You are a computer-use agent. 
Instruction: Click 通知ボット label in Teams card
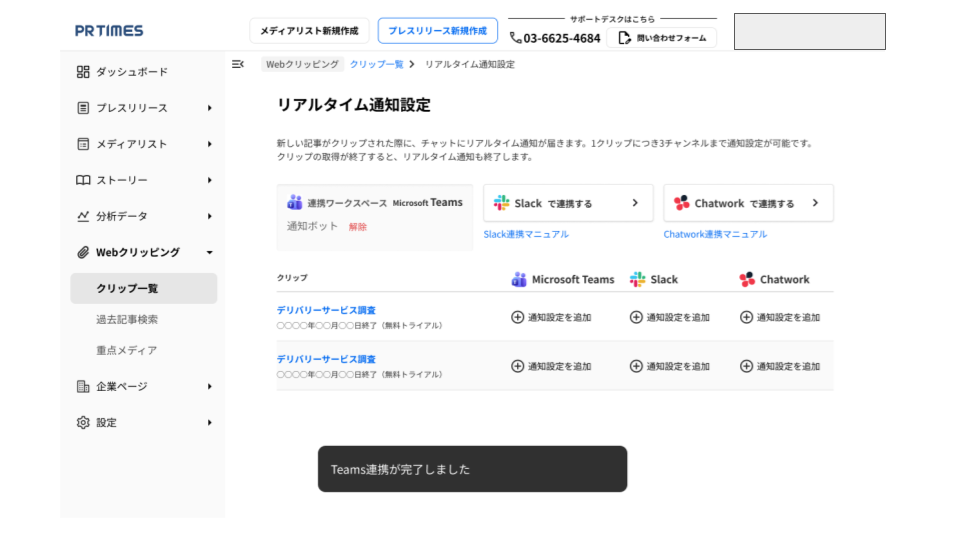[x=312, y=227]
